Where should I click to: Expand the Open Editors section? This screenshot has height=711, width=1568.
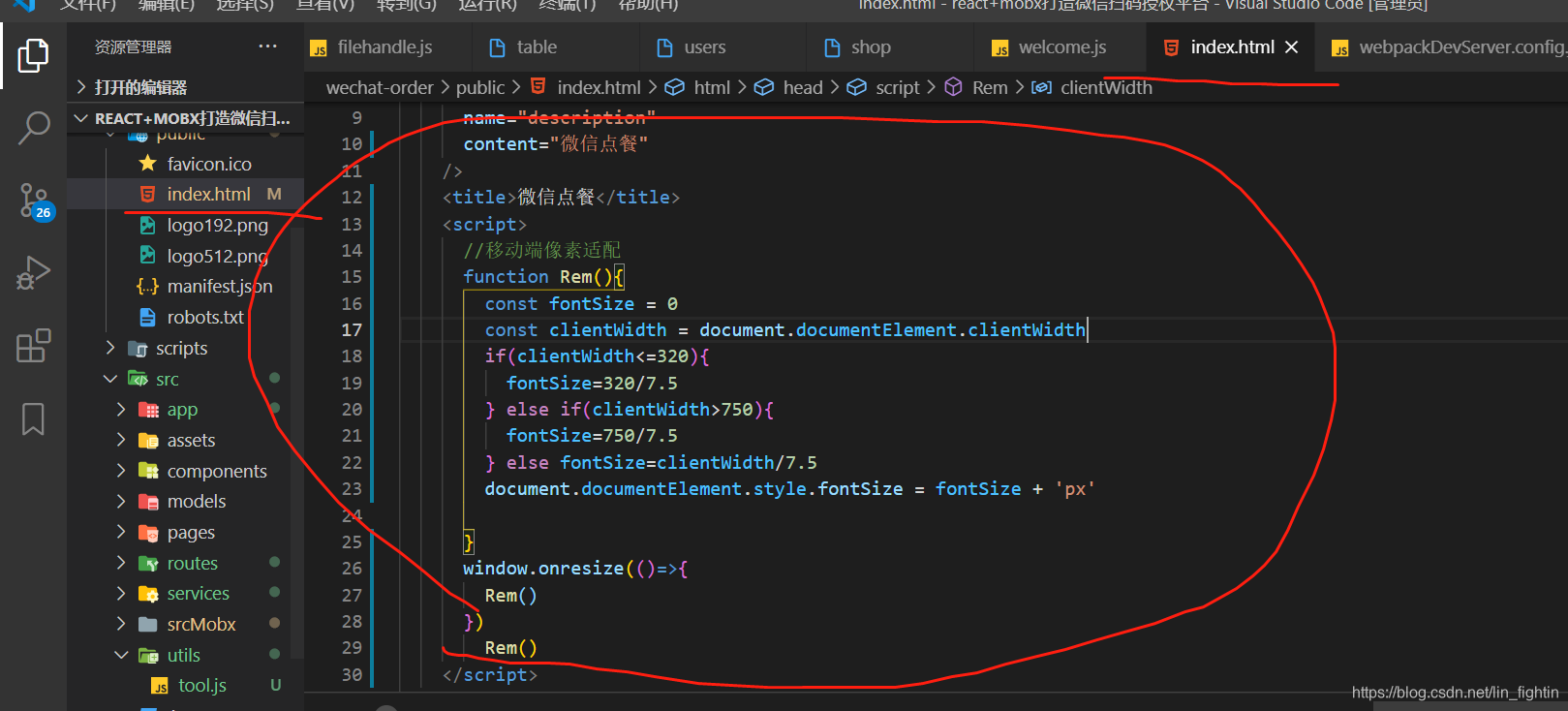(184, 87)
